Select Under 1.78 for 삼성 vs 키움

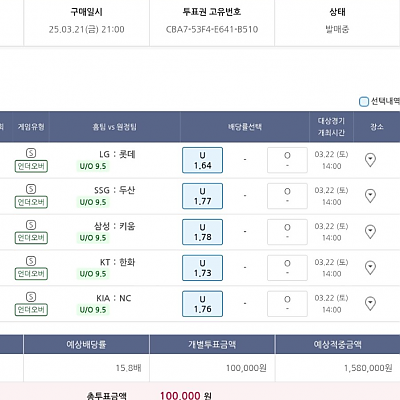[202, 232]
